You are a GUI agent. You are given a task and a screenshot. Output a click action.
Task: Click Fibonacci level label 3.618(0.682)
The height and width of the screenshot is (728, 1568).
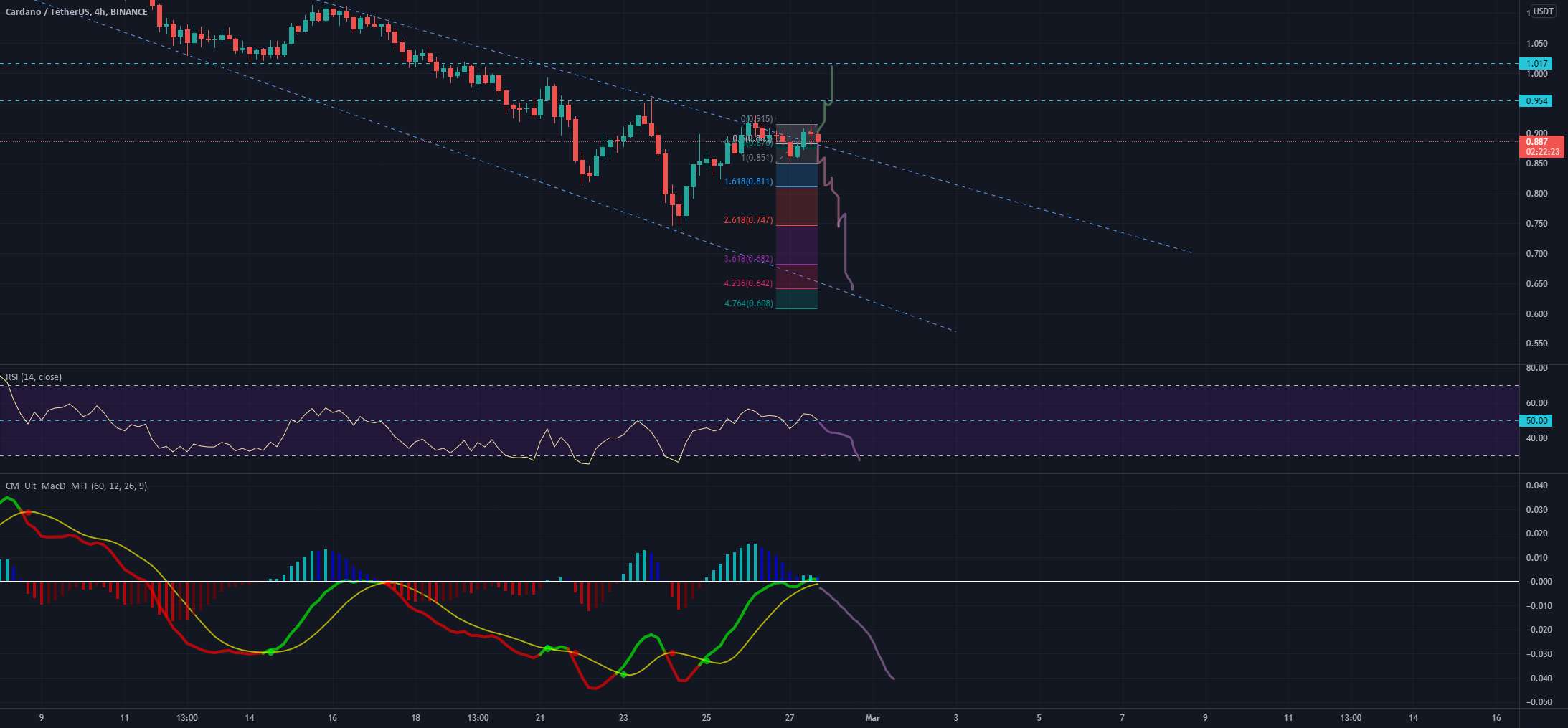(749, 259)
